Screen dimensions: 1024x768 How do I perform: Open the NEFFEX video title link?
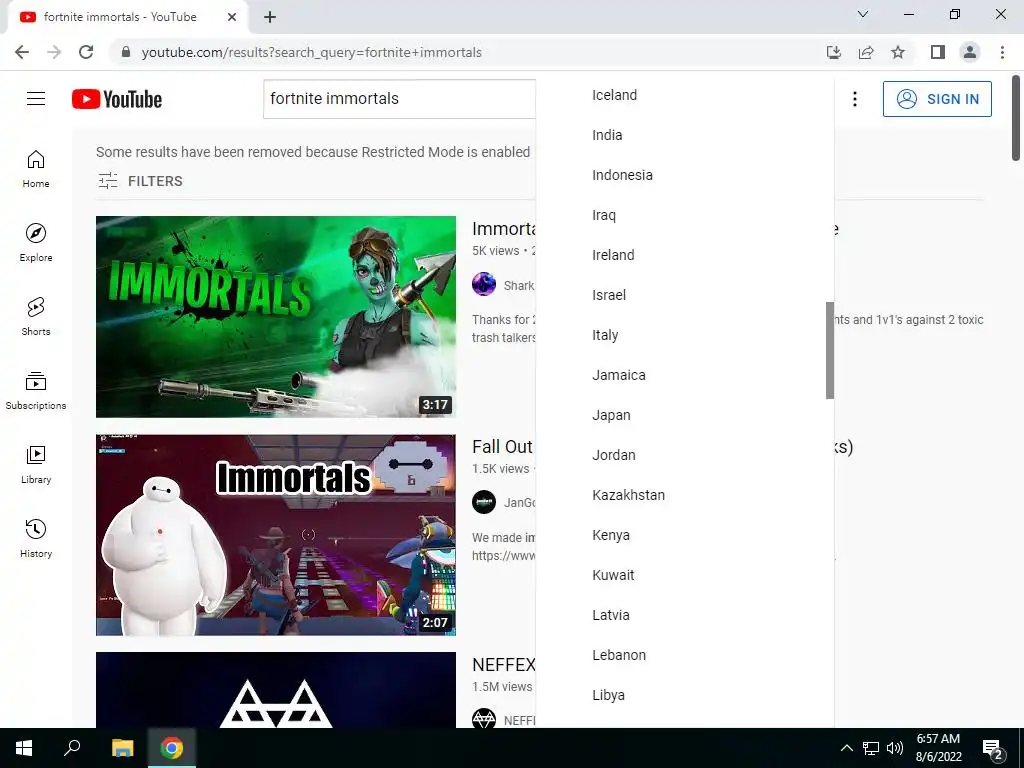coord(504,665)
